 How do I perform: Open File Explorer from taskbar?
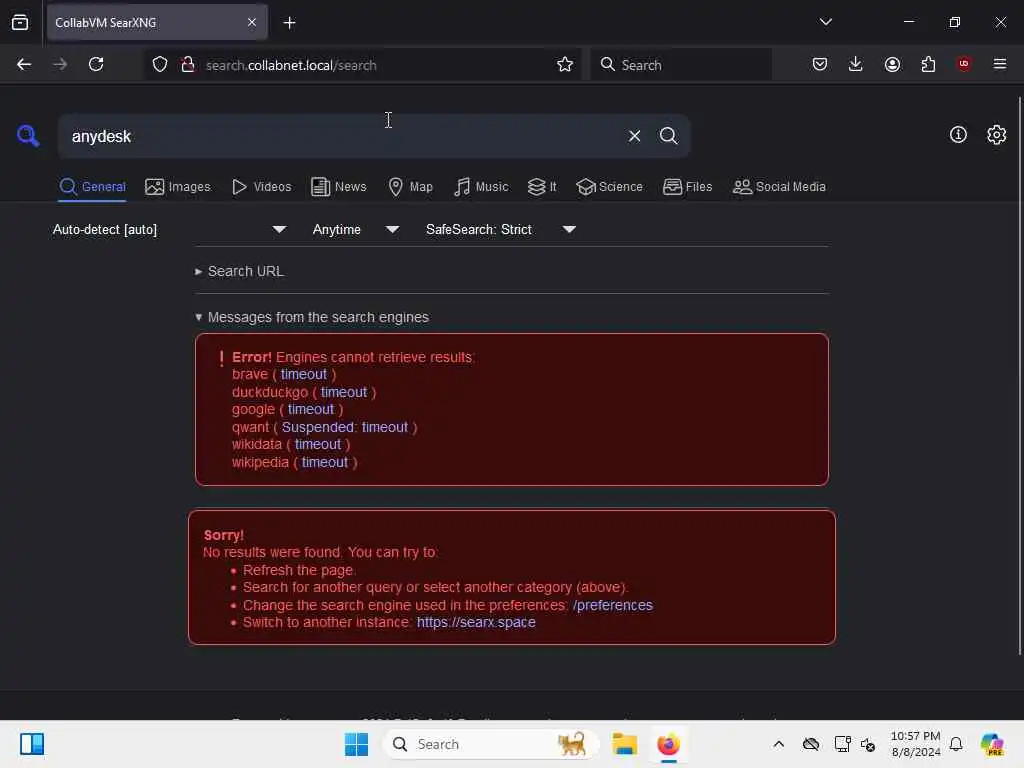click(x=624, y=744)
